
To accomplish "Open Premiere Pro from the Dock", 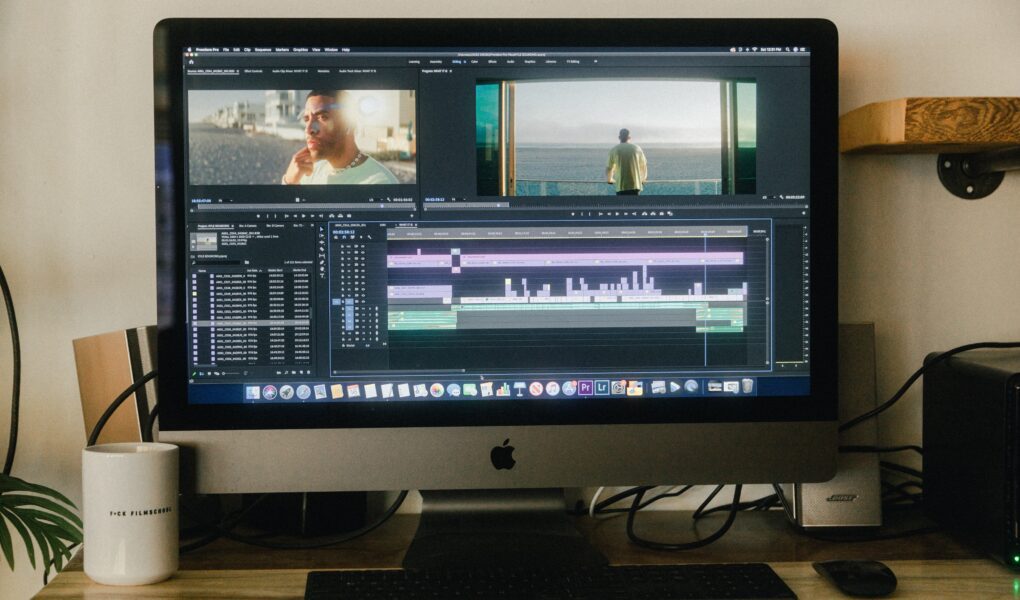I will 585,388.
